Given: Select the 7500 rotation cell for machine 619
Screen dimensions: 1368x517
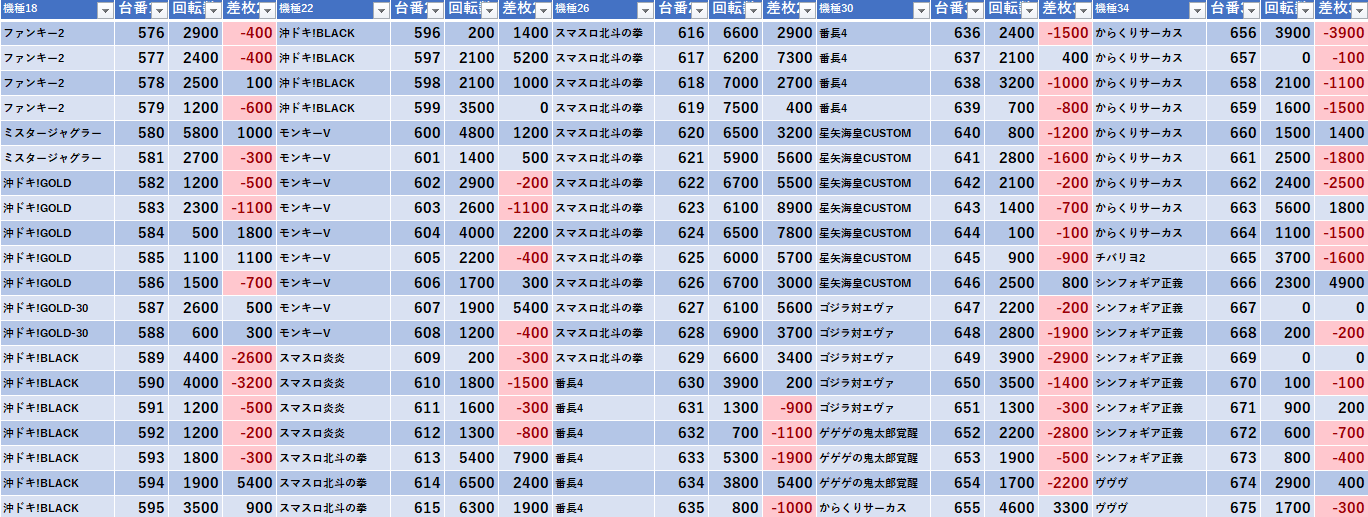Looking at the screenshot, I should point(734,108).
